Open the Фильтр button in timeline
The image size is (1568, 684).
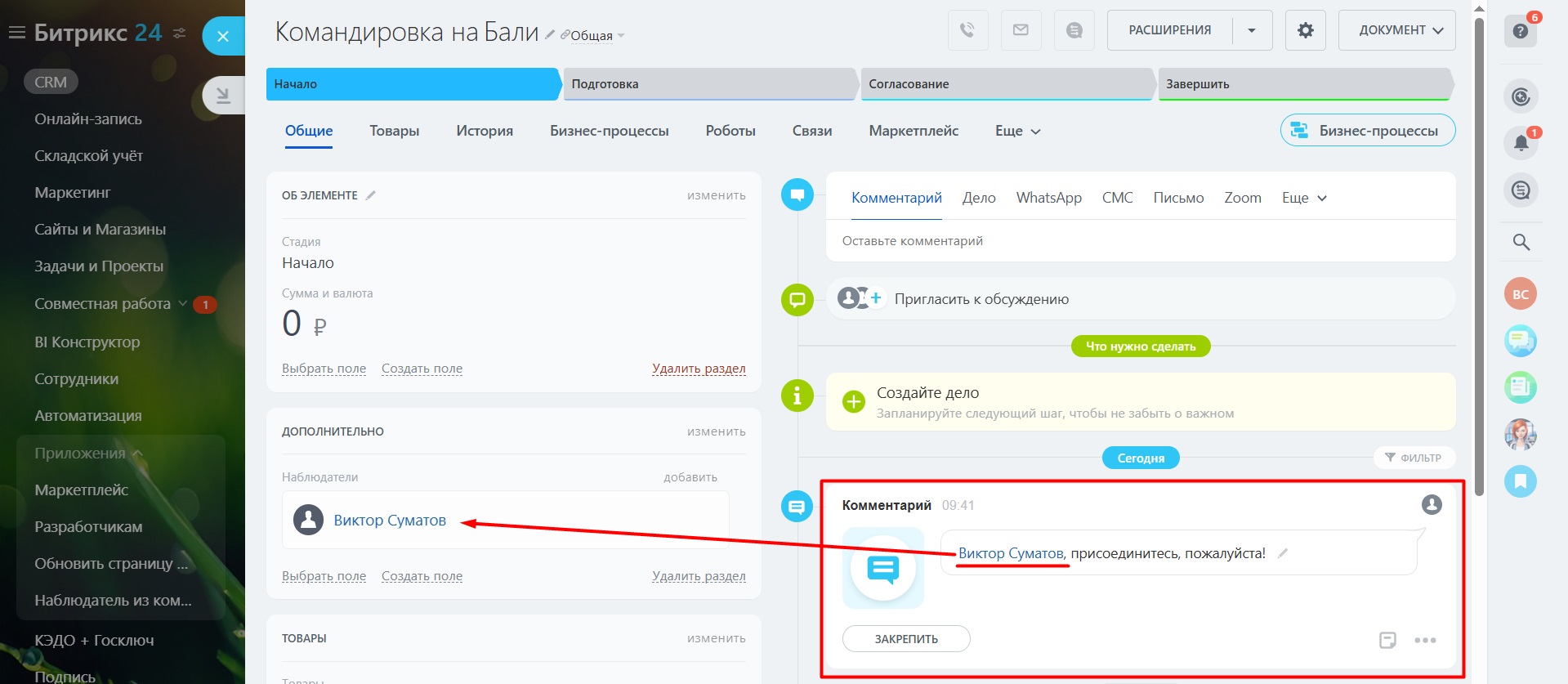[1414, 458]
